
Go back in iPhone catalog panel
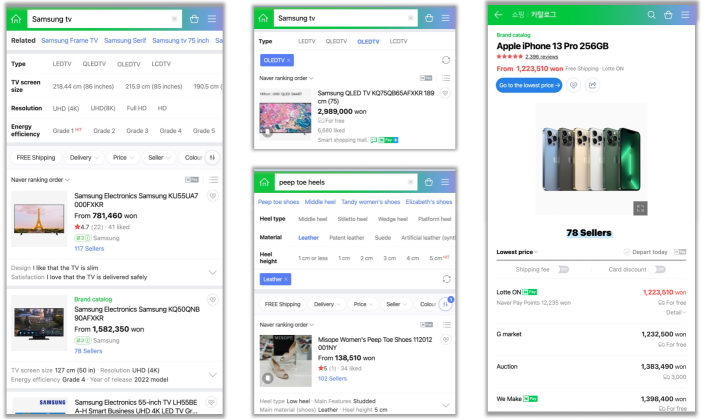pyautogui.click(x=498, y=15)
